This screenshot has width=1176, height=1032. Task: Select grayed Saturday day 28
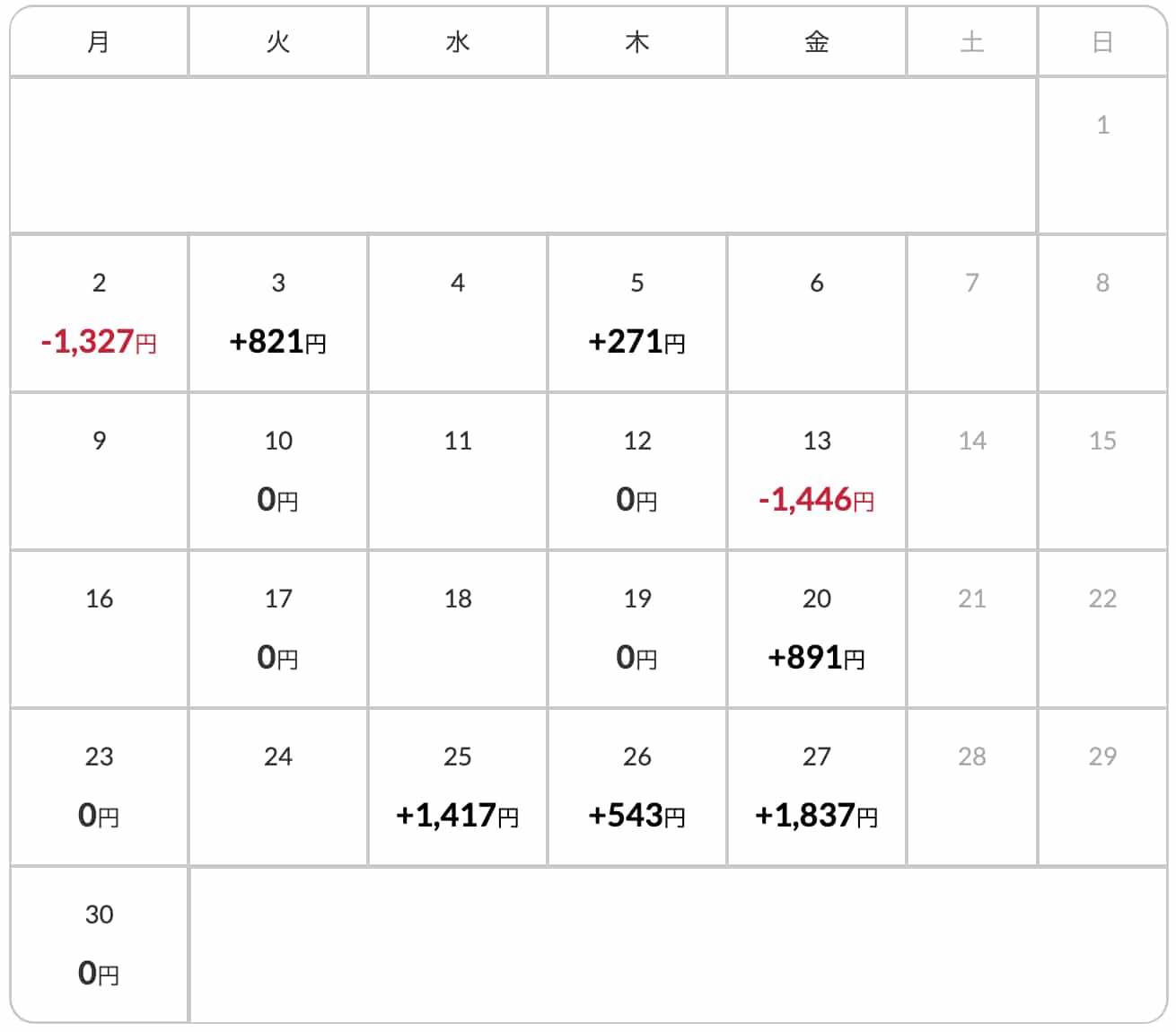click(972, 787)
